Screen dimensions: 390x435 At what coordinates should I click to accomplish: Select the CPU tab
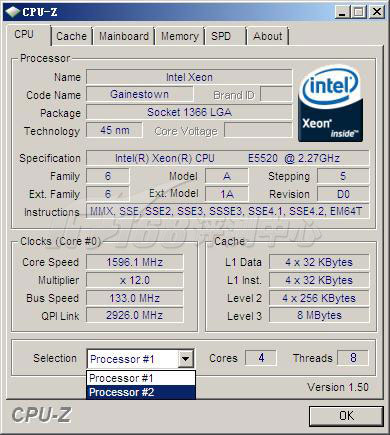click(24, 34)
